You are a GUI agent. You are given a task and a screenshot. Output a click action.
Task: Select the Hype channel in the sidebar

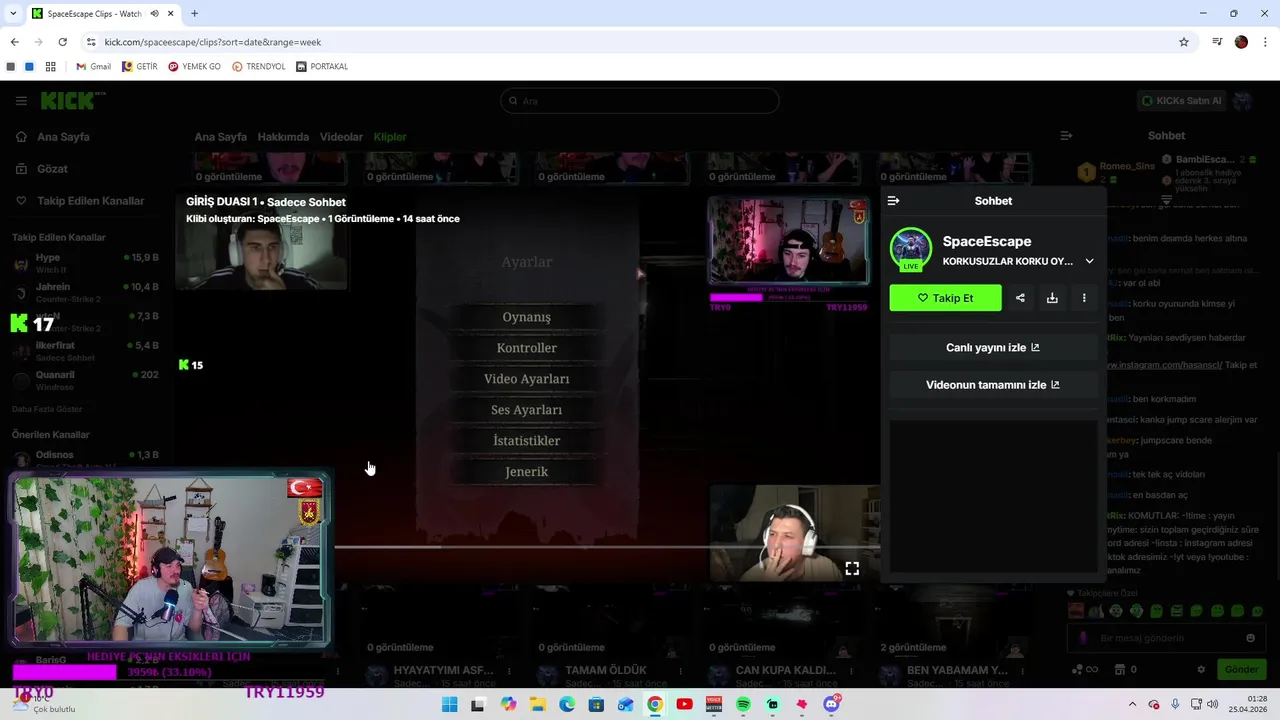[x=85, y=263]
